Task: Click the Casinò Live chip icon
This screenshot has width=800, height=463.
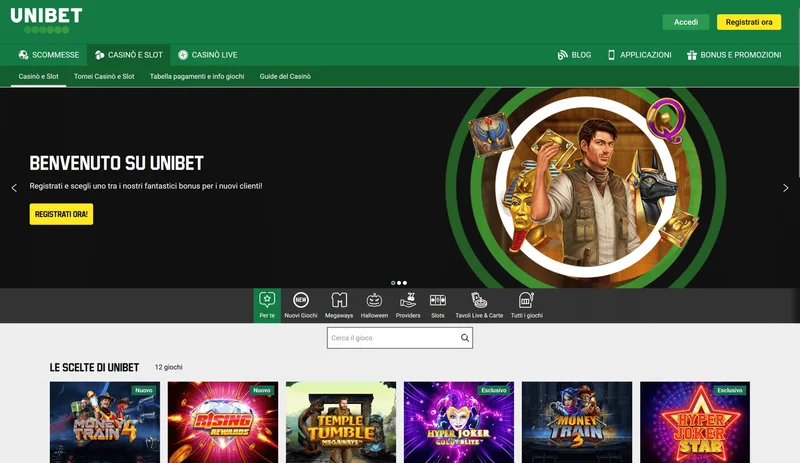Action: 183,55
